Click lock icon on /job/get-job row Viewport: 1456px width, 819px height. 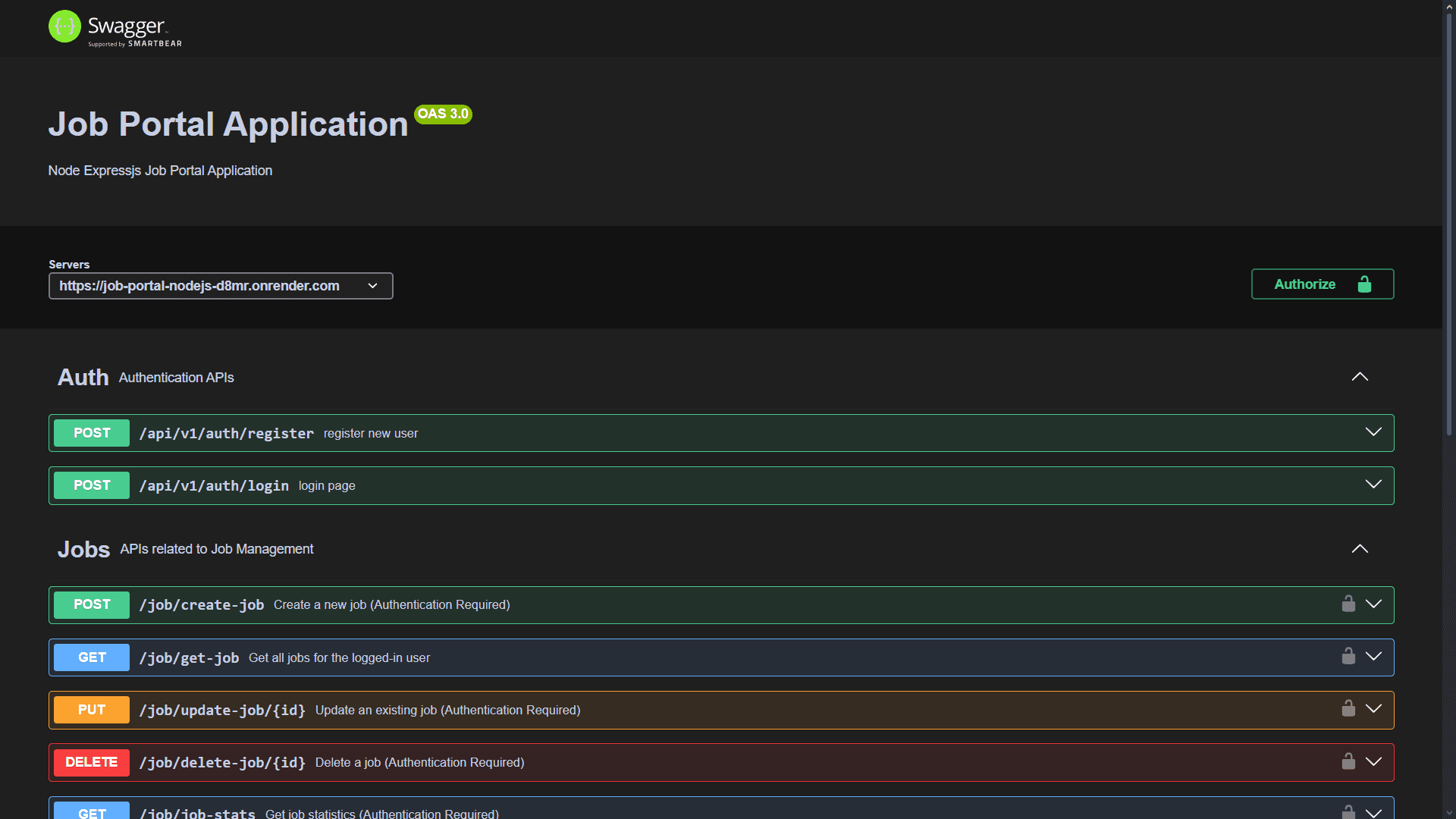tap(1348, 656)
